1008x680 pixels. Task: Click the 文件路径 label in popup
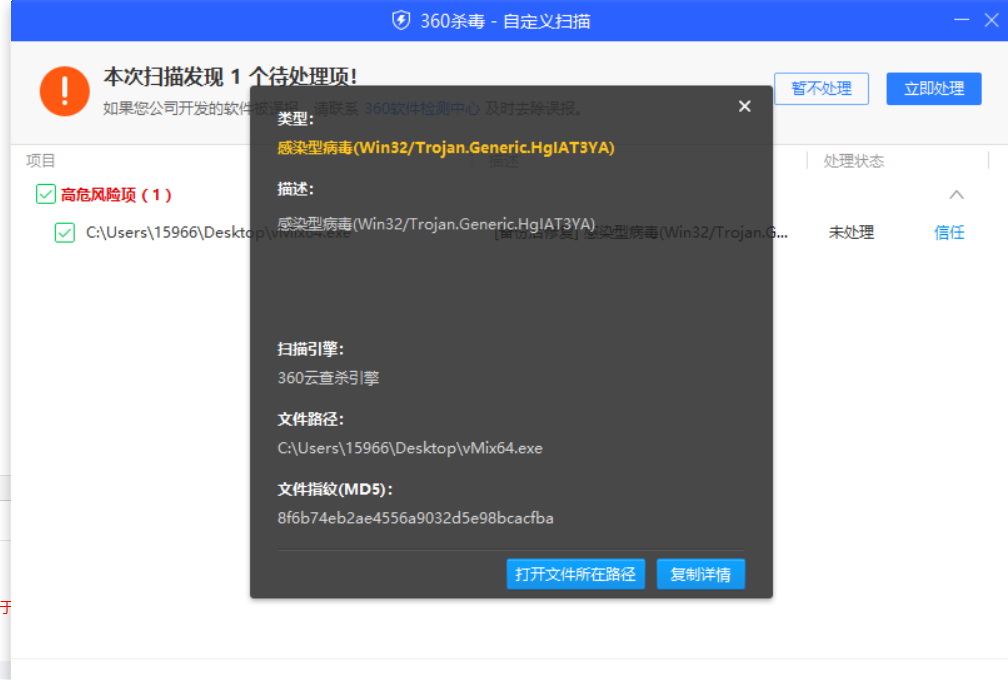[x=310, y=419]
